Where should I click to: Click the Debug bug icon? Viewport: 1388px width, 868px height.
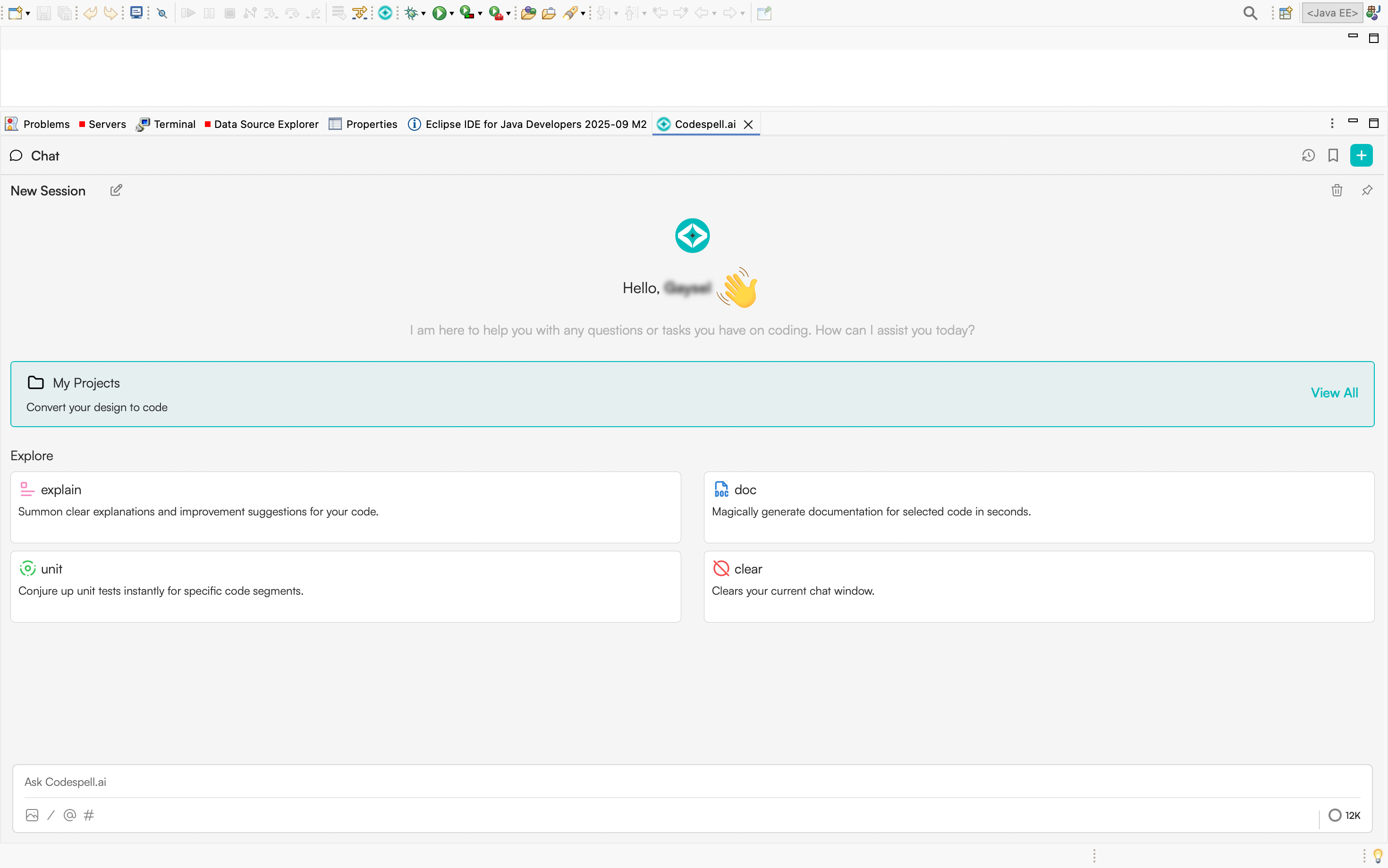(411, 13)
